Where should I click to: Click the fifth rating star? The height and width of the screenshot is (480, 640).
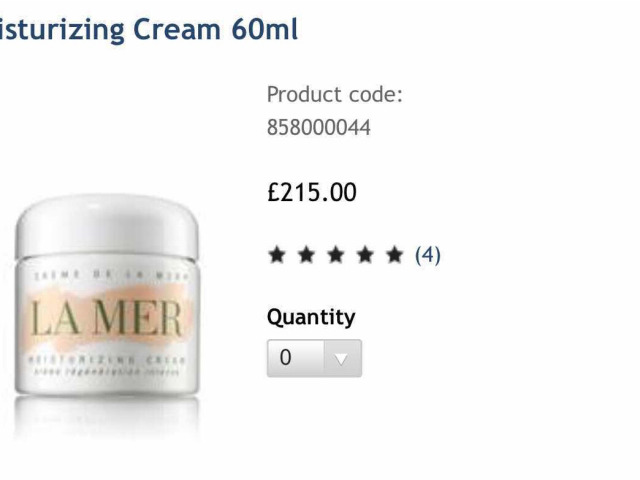(395, 255)
